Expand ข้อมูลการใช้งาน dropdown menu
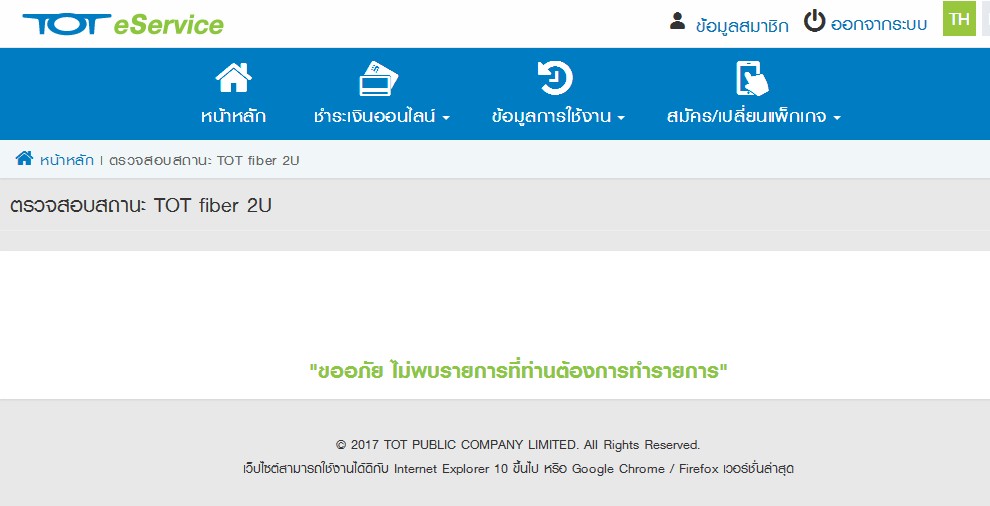Image resolution: width=990 pixels, height=506 pixels. (x=558, y=116)
